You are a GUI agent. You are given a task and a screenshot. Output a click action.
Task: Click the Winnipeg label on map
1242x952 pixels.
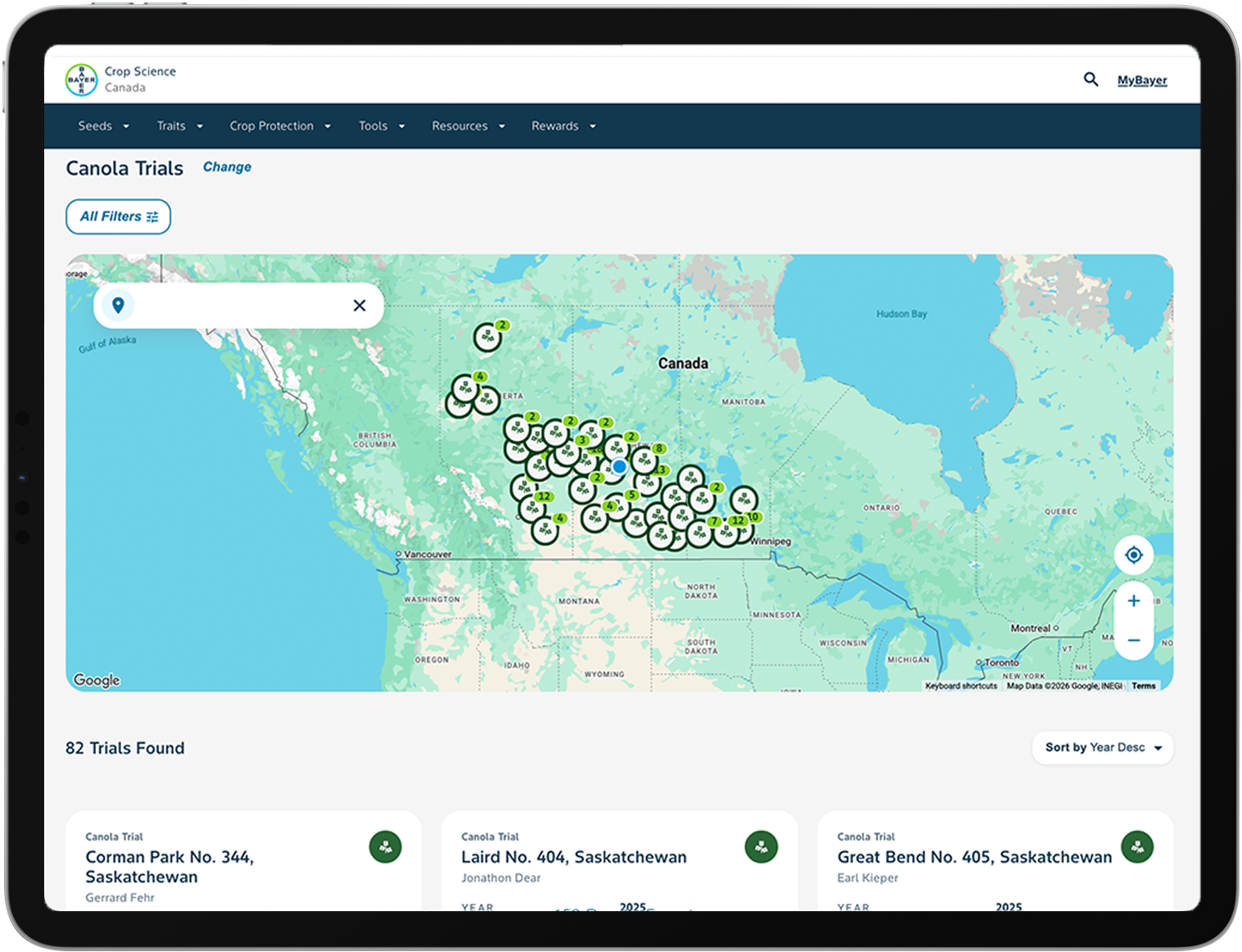(x=771, y=541)
